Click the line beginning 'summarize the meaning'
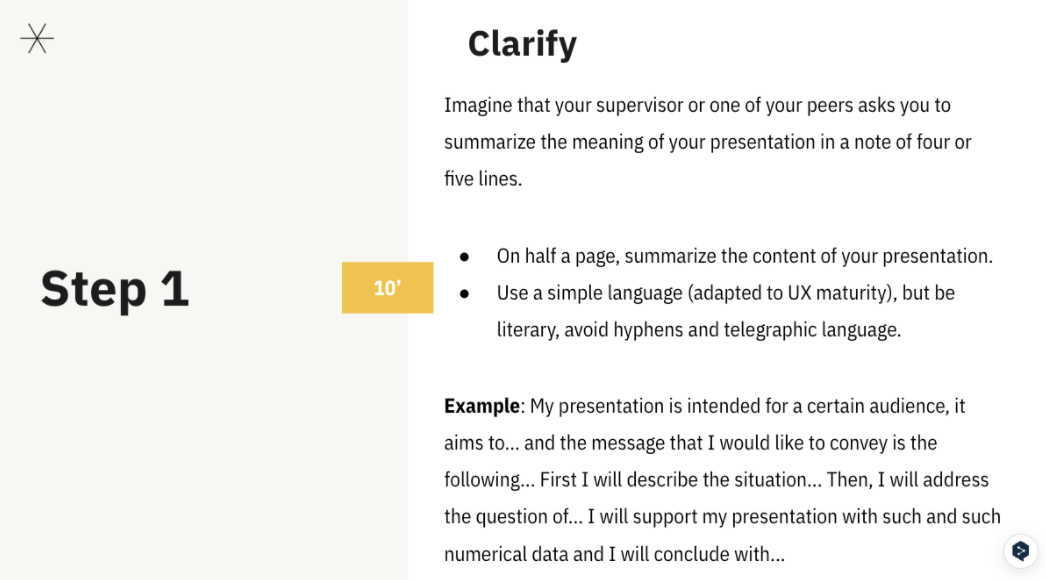The image size is (1046, 580). [x=707, y=142]
